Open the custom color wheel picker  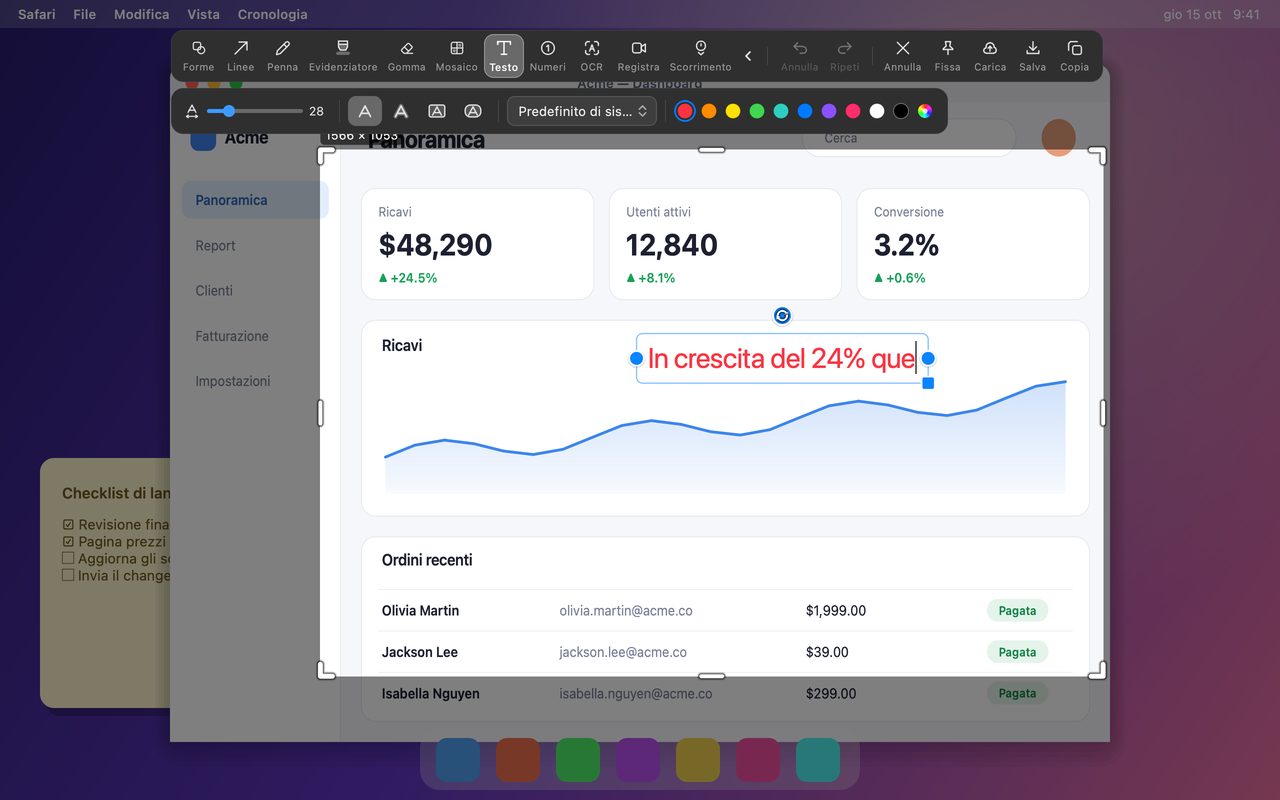925,111
